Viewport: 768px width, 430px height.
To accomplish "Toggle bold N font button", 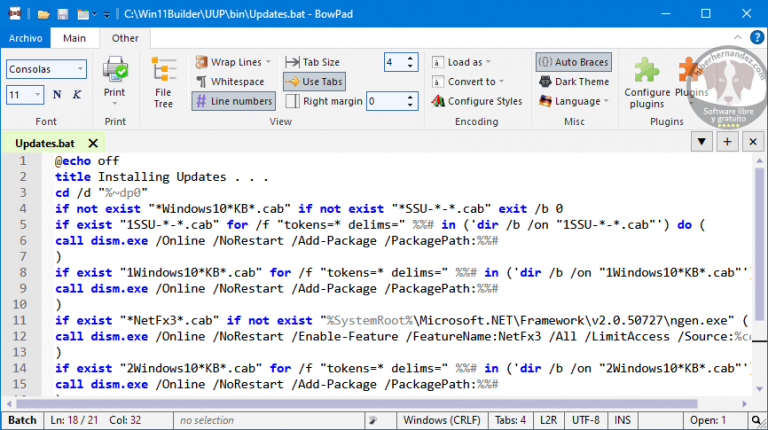I will tap(57, 95).
